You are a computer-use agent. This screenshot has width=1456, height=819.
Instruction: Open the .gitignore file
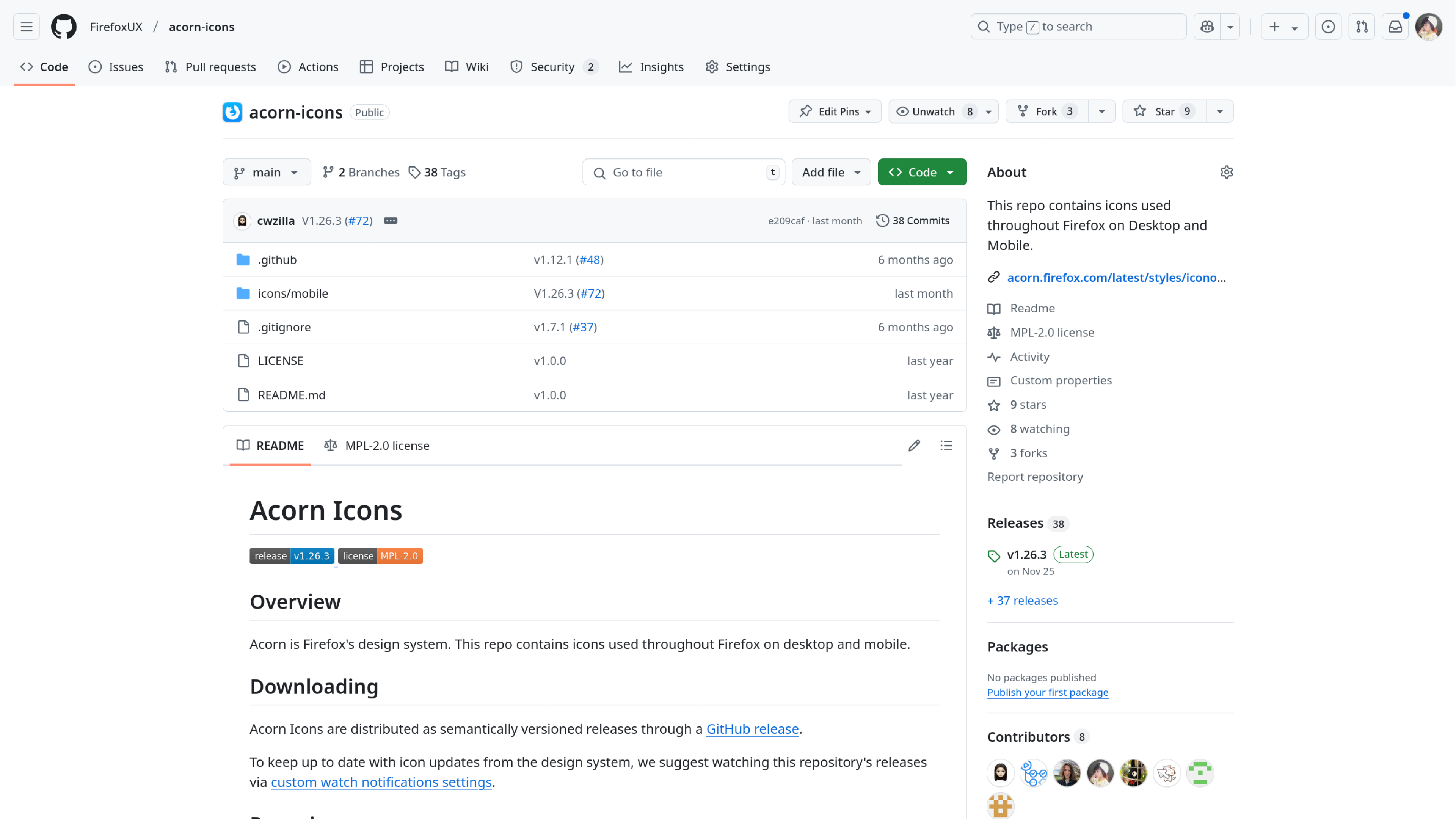(284, 327)
